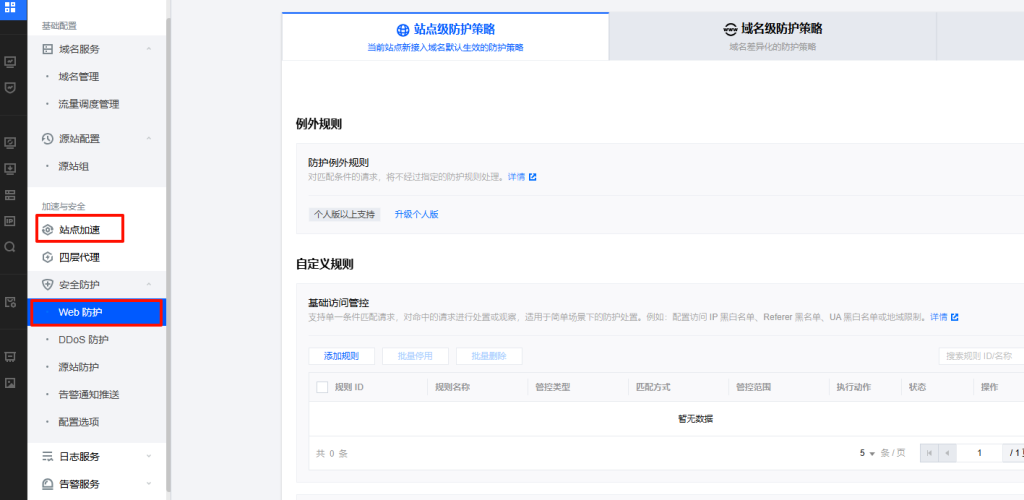The height and width of the screenshot is (500, 1024).
Task: Open 详情 link under 防护例外规则
Action: coord(517,177)
